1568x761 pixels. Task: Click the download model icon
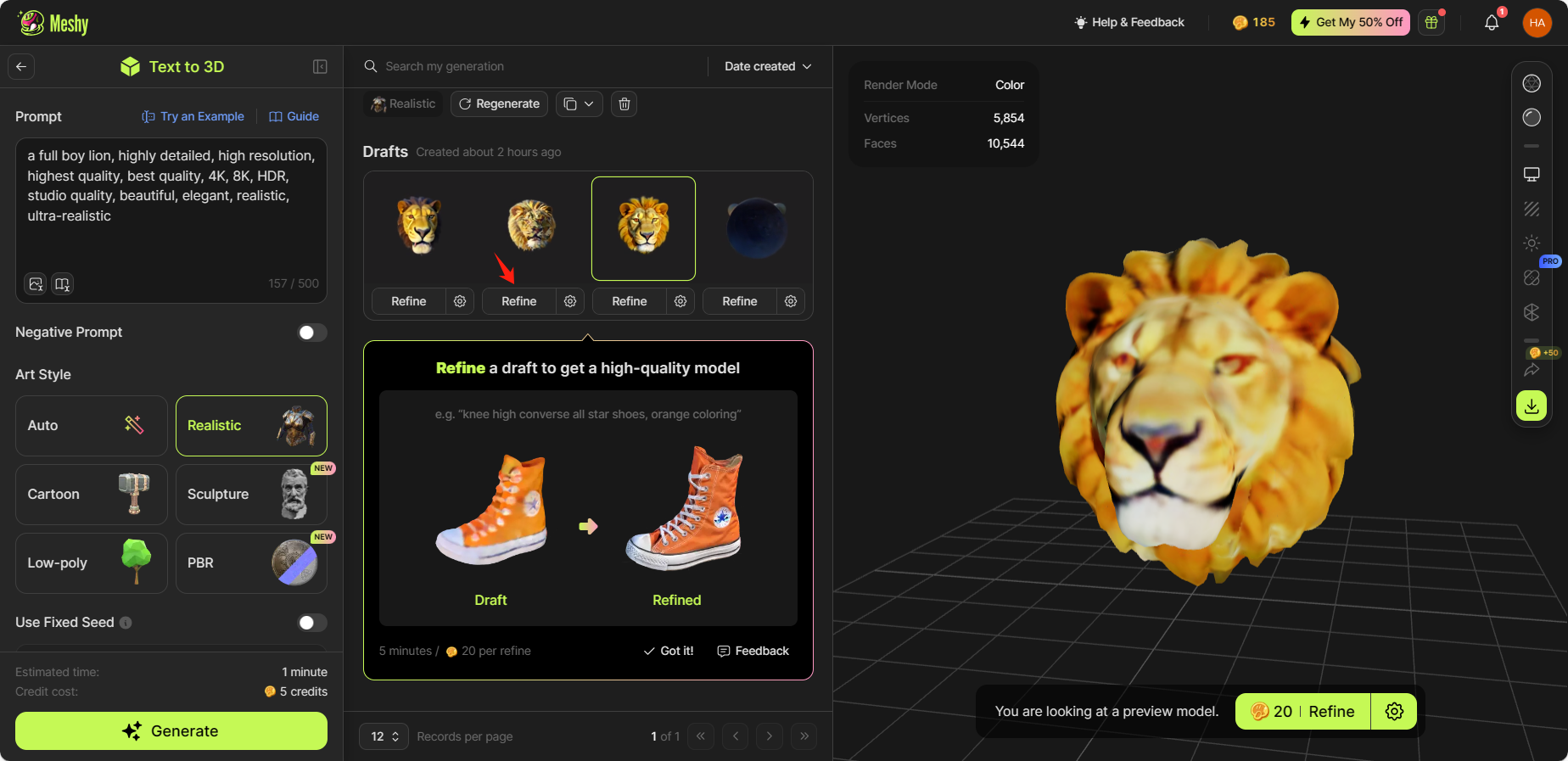pos(1532,406)
